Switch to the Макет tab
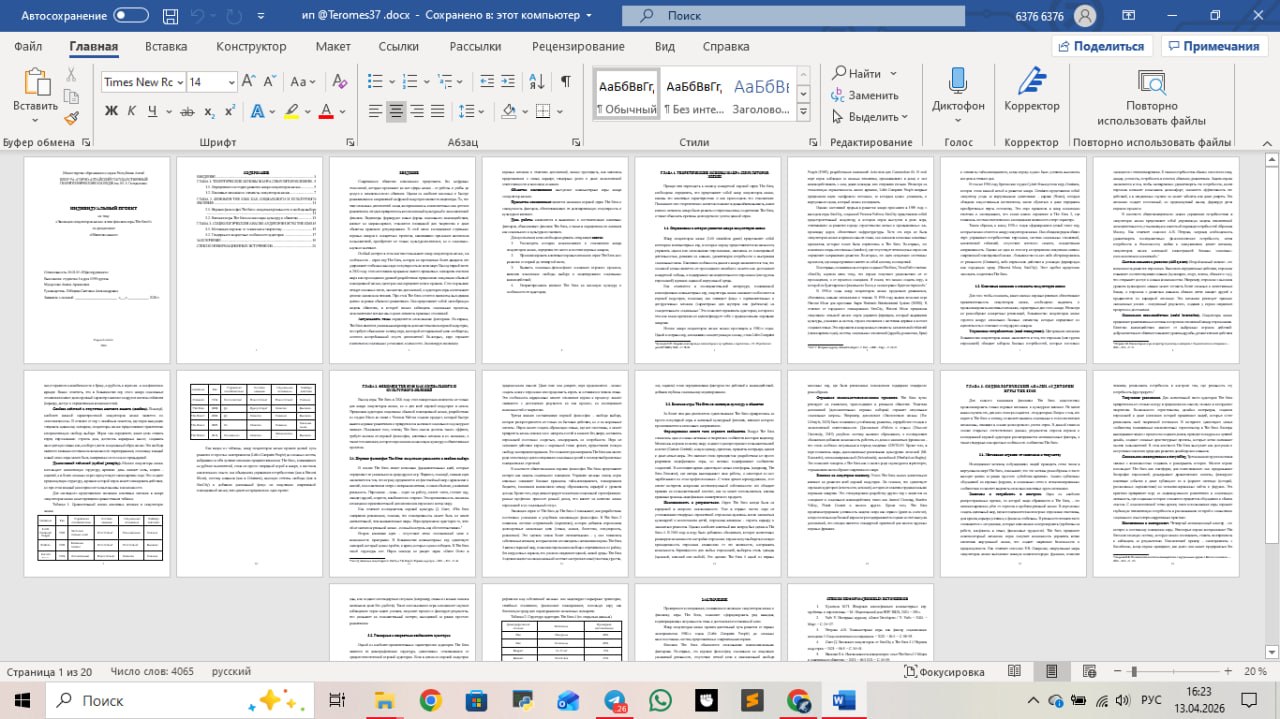The width and height of the screenshot is (1280, 719). click(333, 46)
